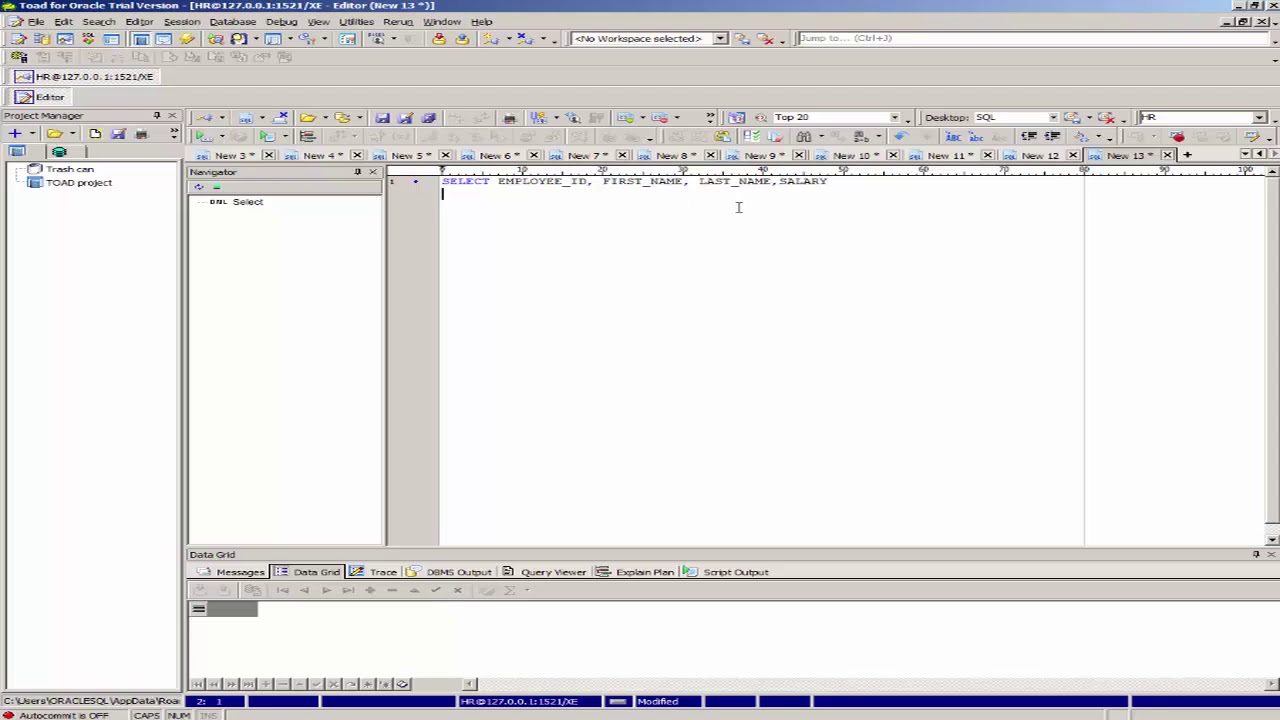This screenshot has width=1280, height=720.
Task: Click the HR@127.0.0.1:1521/XE connection button
Action: [85, 77]
